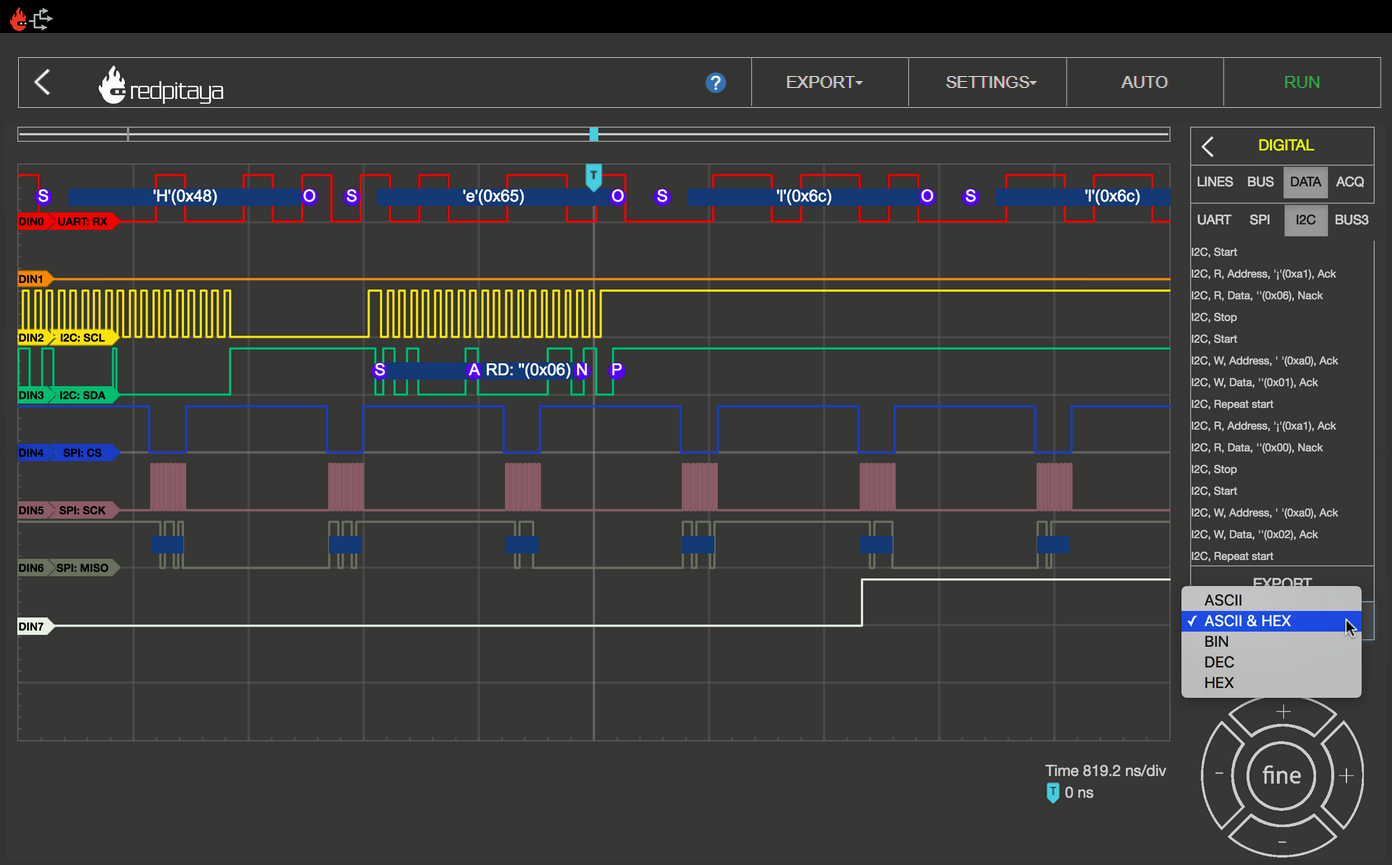Select the DATA tab

(x=1305, y=182)
